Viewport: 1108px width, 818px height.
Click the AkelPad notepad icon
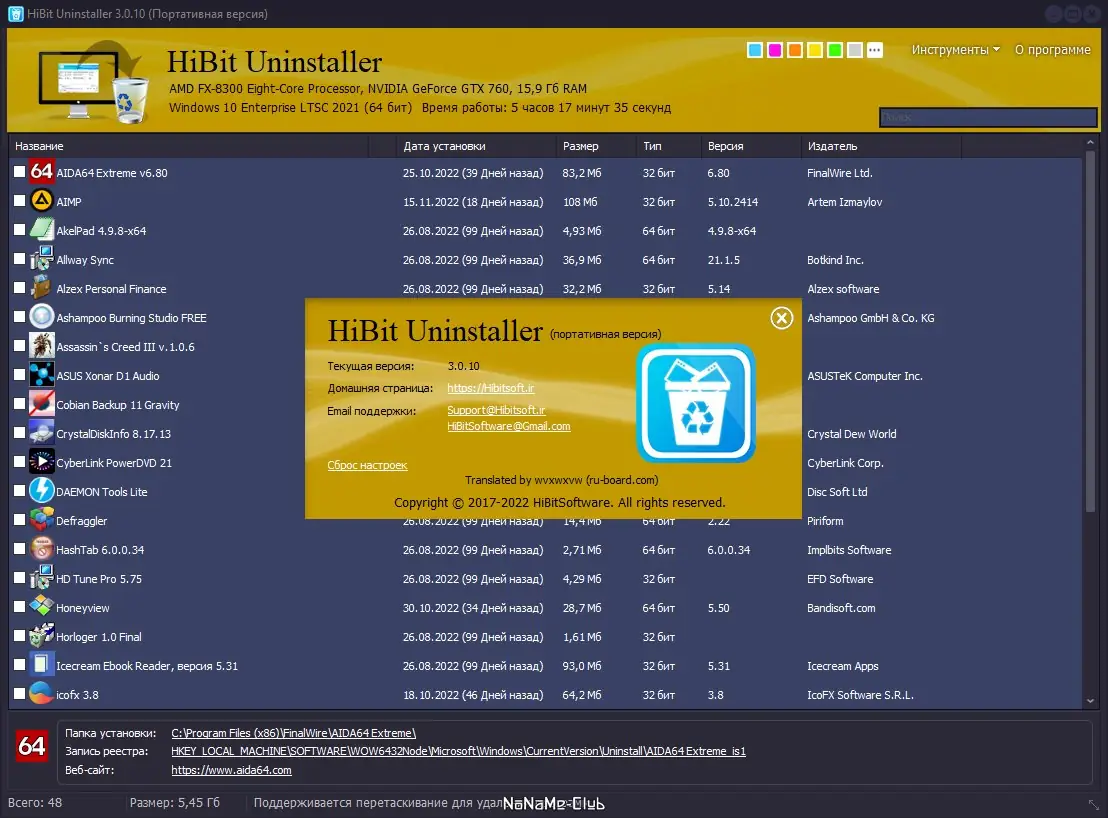42,230
